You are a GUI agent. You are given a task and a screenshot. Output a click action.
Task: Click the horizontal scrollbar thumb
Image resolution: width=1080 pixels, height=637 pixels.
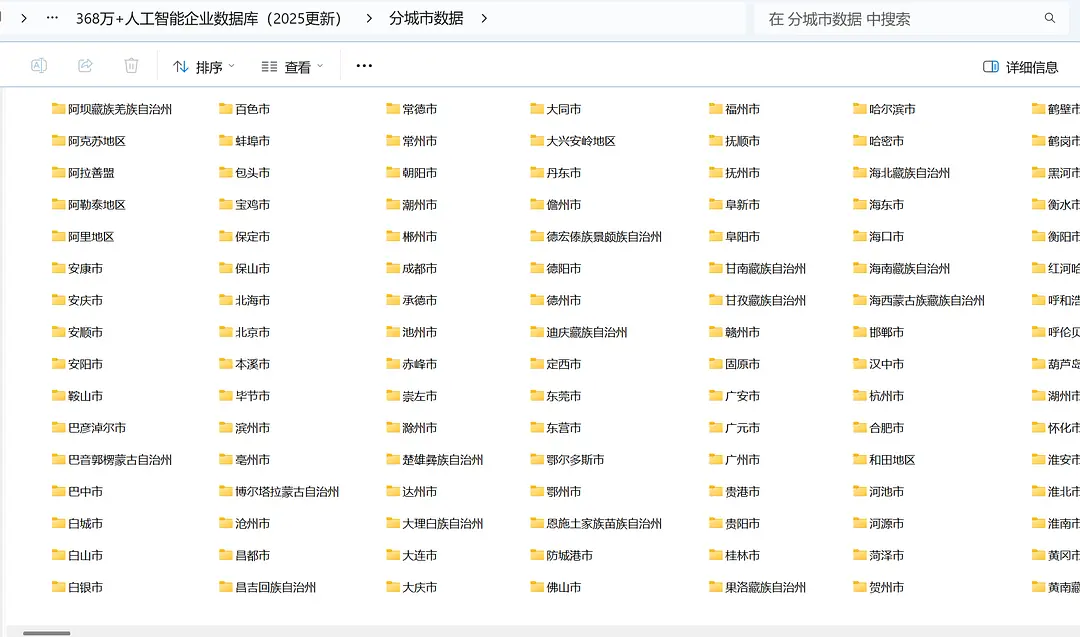(47, 633)
